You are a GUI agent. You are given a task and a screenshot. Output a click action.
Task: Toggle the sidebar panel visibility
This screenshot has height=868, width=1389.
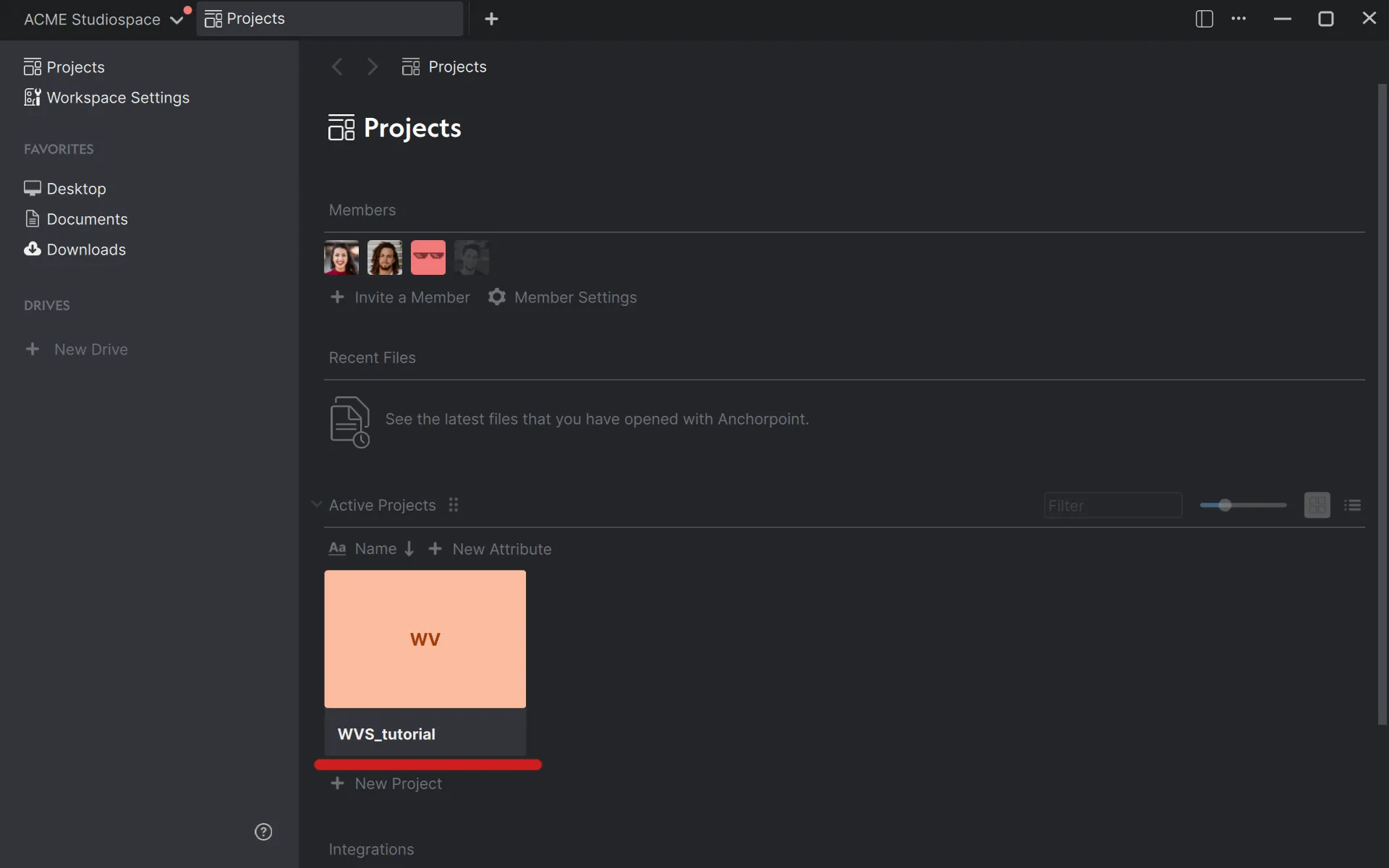[1203, 19]
